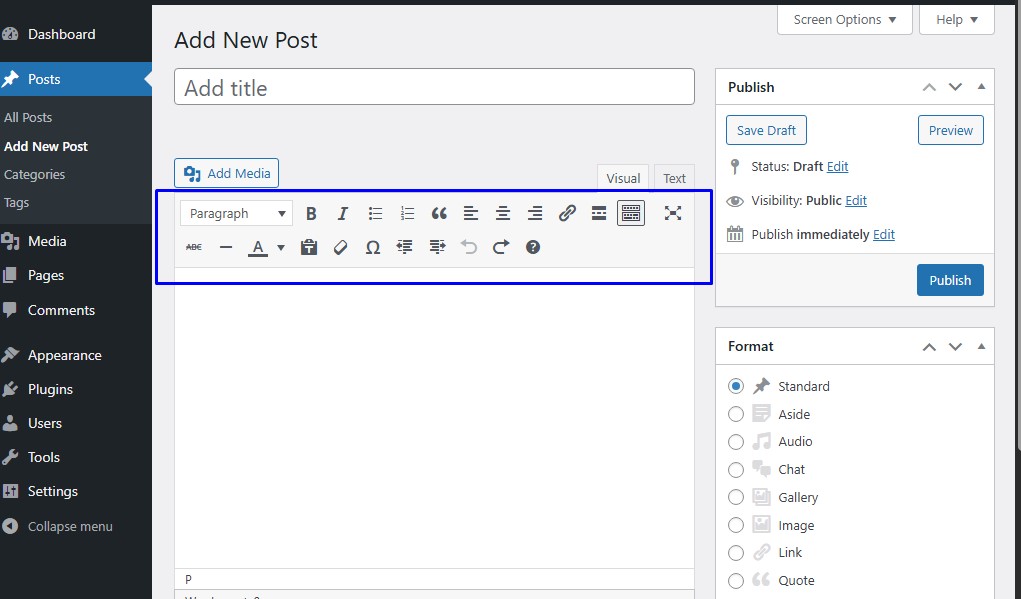Insert a special character

[372, 246]
